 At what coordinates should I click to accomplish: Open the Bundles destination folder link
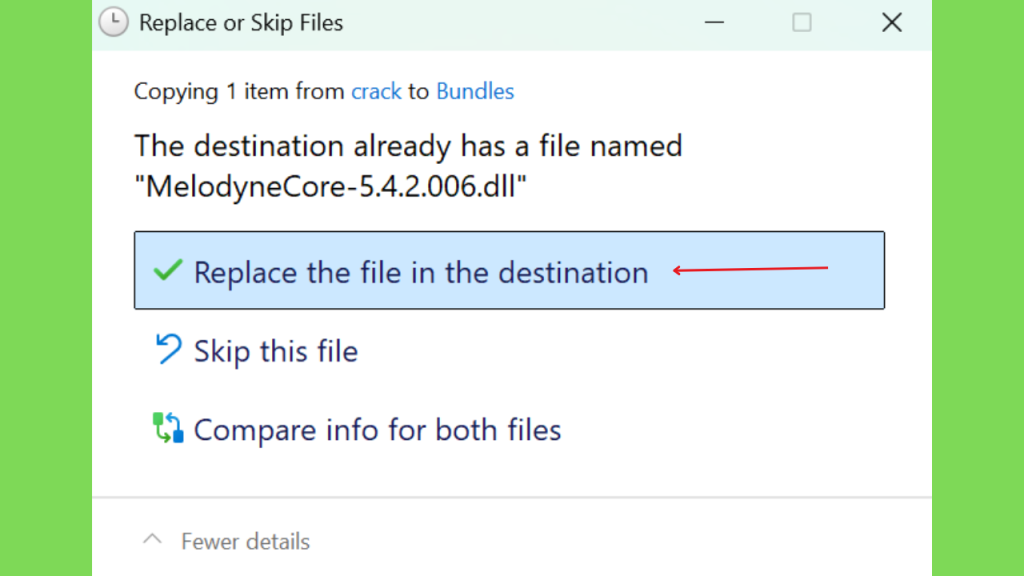tap(475, 91)
